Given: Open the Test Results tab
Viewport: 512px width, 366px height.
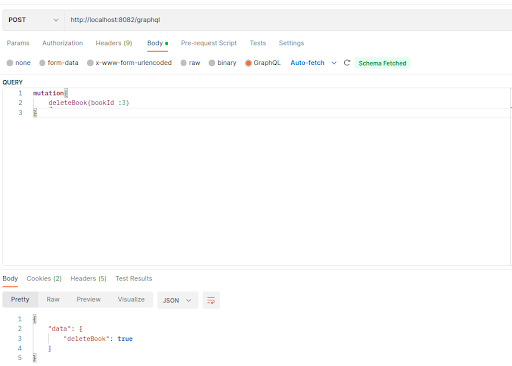Looking at the screenshot, I should click(x=134, y=278).
